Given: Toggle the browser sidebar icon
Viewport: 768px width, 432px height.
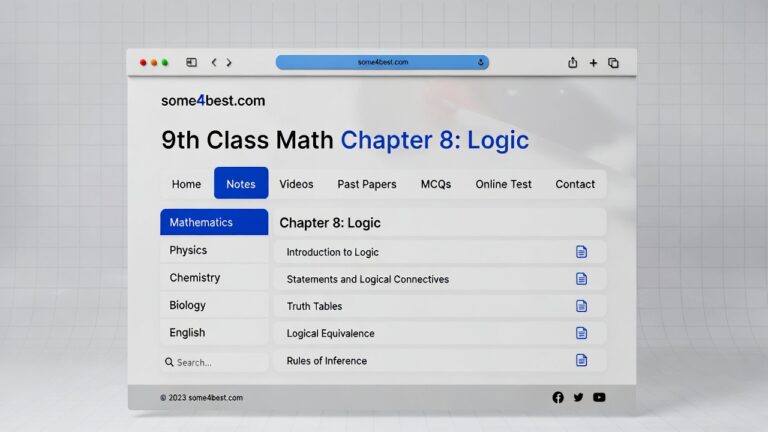Looking at the screenshot, I should pos(192,62).
